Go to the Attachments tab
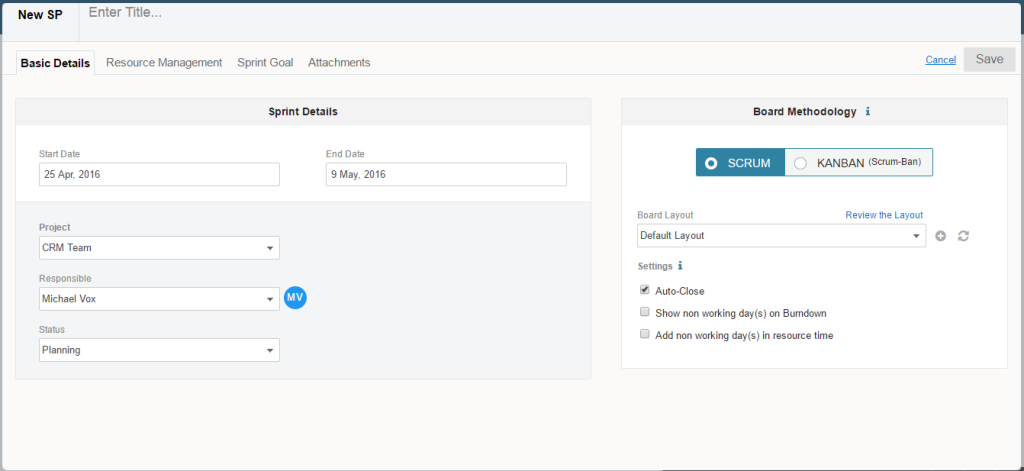This screenshot has height=471, width=1024. [x=339, y=62]
